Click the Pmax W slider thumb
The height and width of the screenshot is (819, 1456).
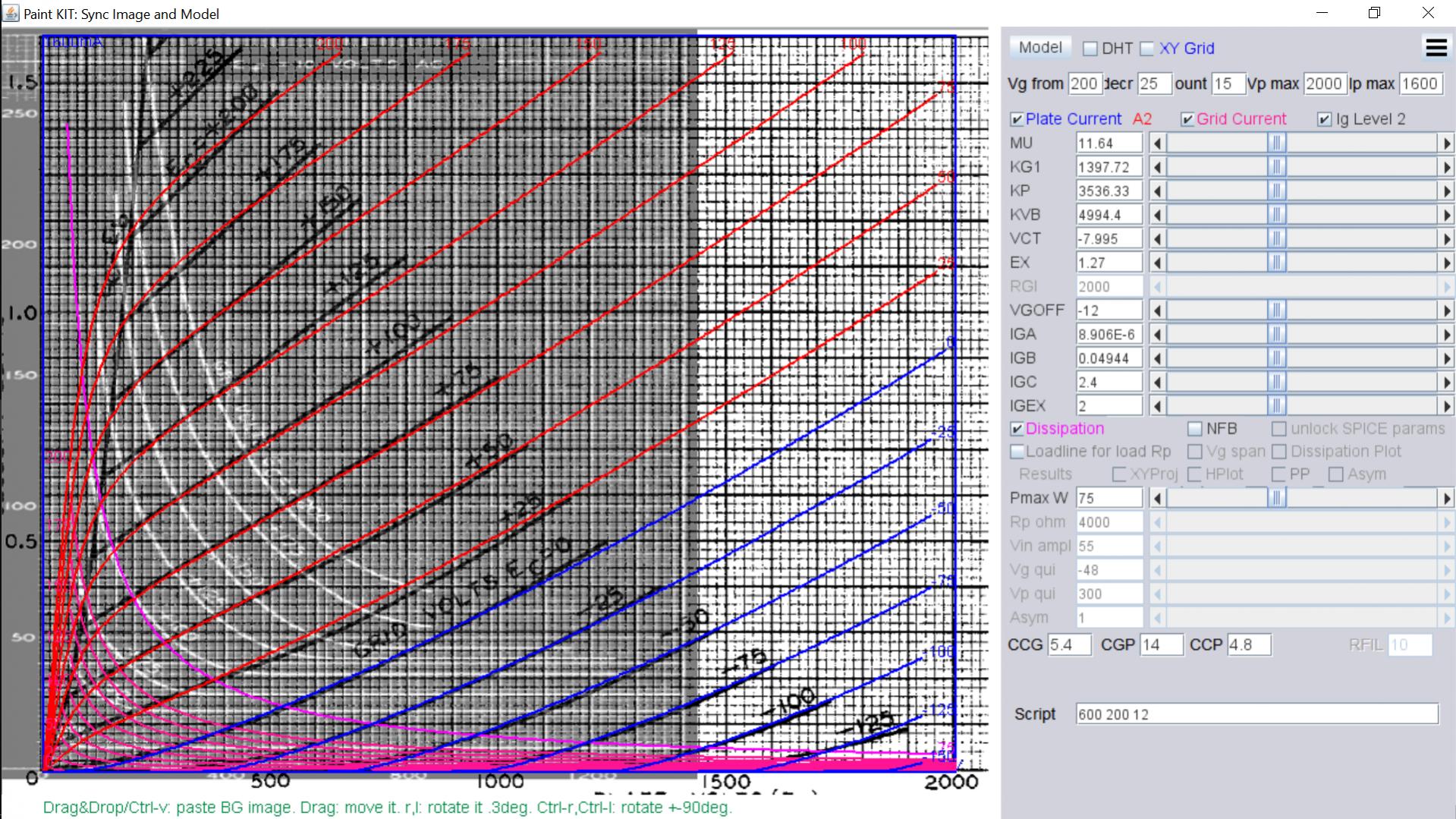[1276, 498]
